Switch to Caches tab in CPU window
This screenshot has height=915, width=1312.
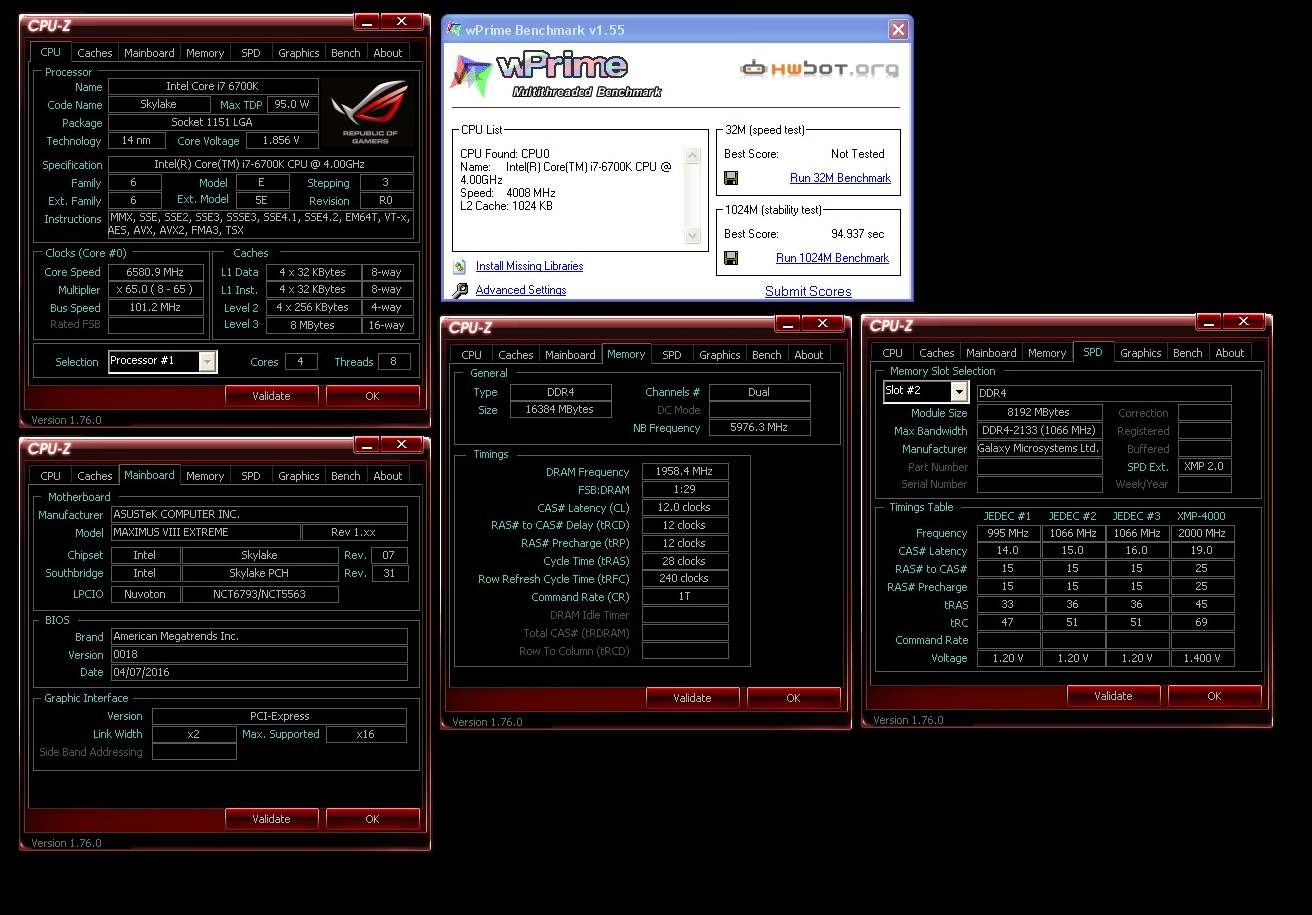tap(95, 53)
